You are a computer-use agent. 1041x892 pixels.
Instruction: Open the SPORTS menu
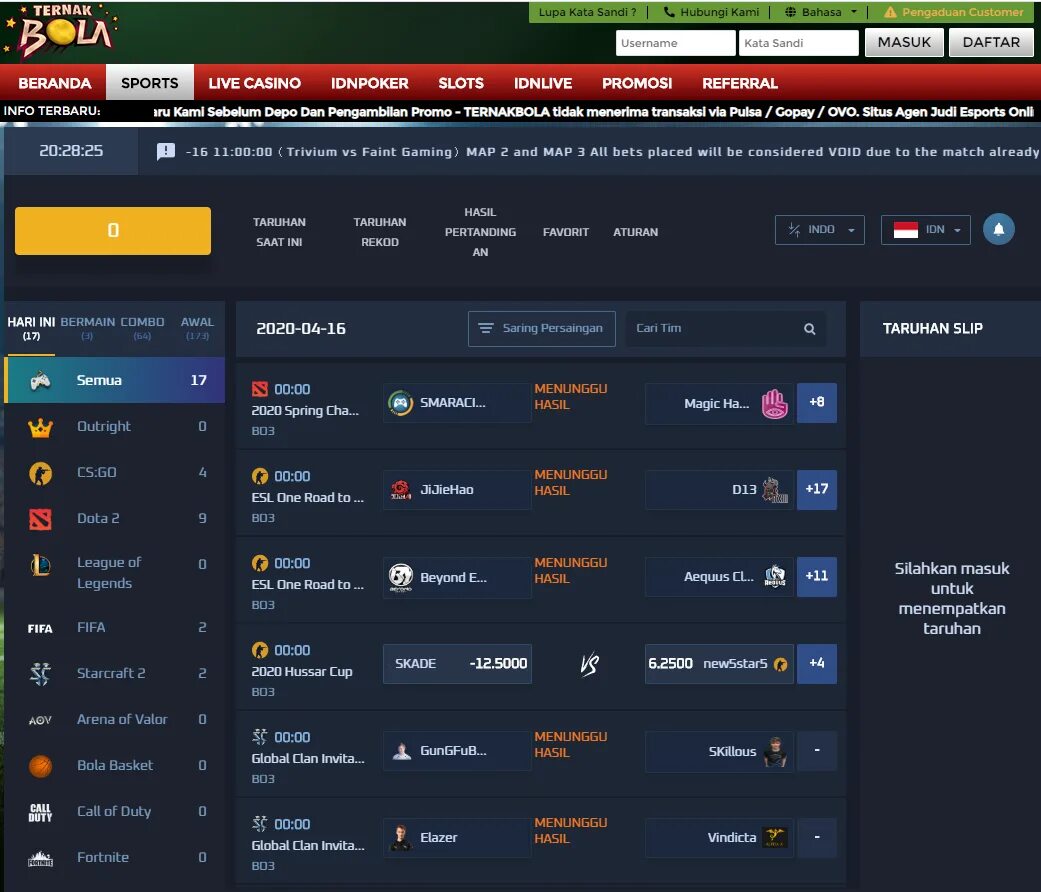[149, 83]
